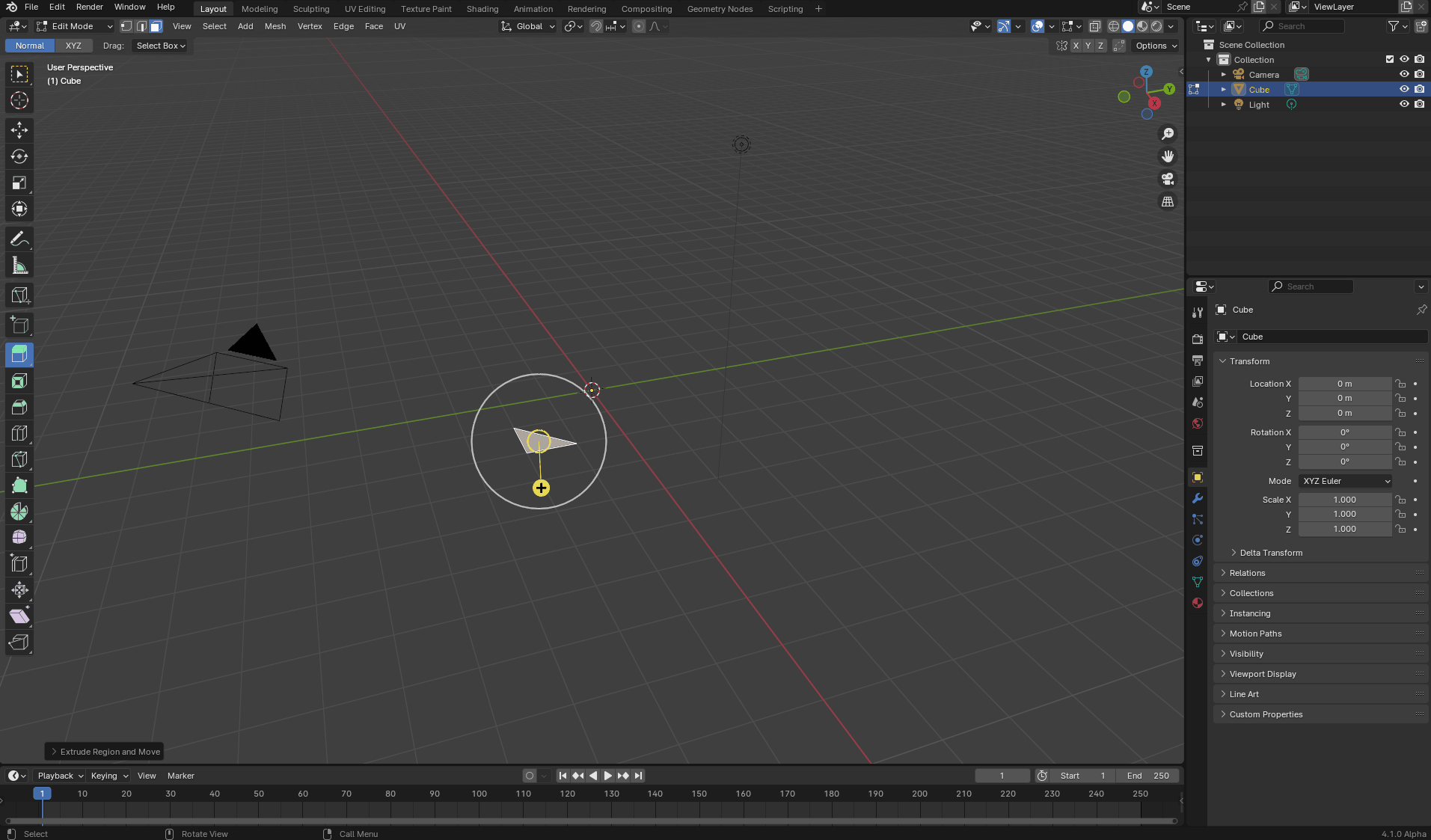This screenshot has width=1431, height=840.
Task: Click the Normal orientation button
Action: (30, 46)
